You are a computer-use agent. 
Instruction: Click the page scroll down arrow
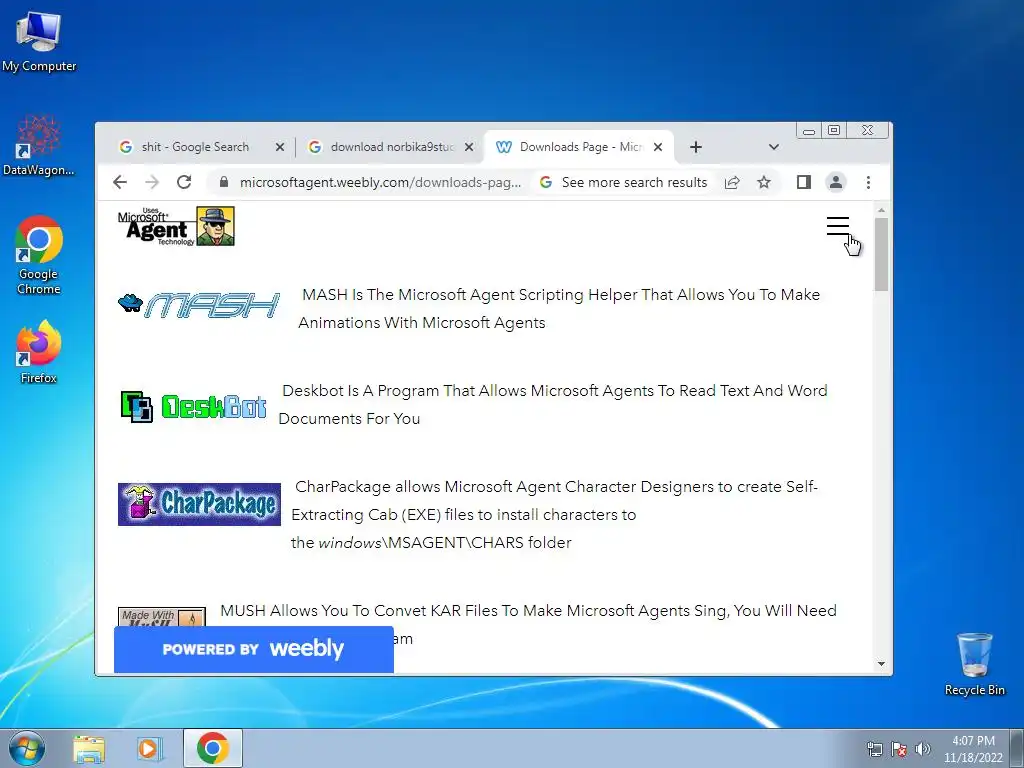(881, 664)
